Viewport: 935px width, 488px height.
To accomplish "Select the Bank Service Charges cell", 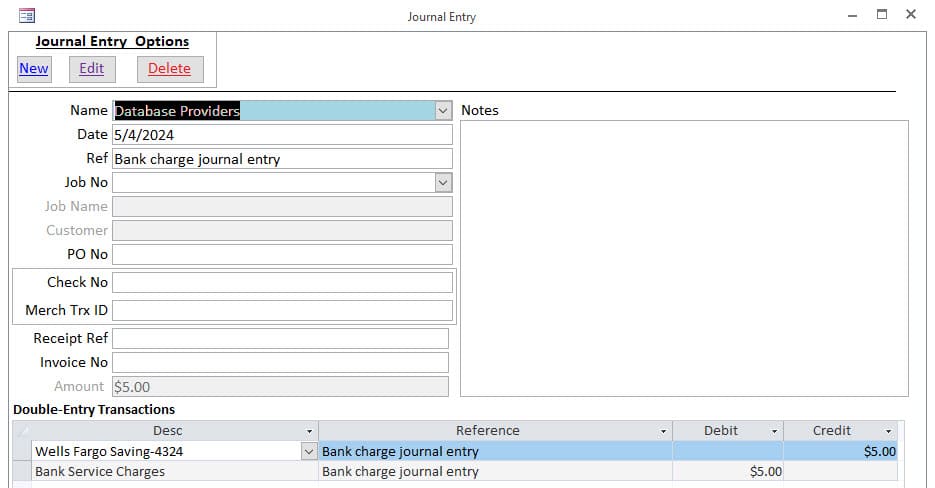I will pyautogui.click(x=175, y=471).
